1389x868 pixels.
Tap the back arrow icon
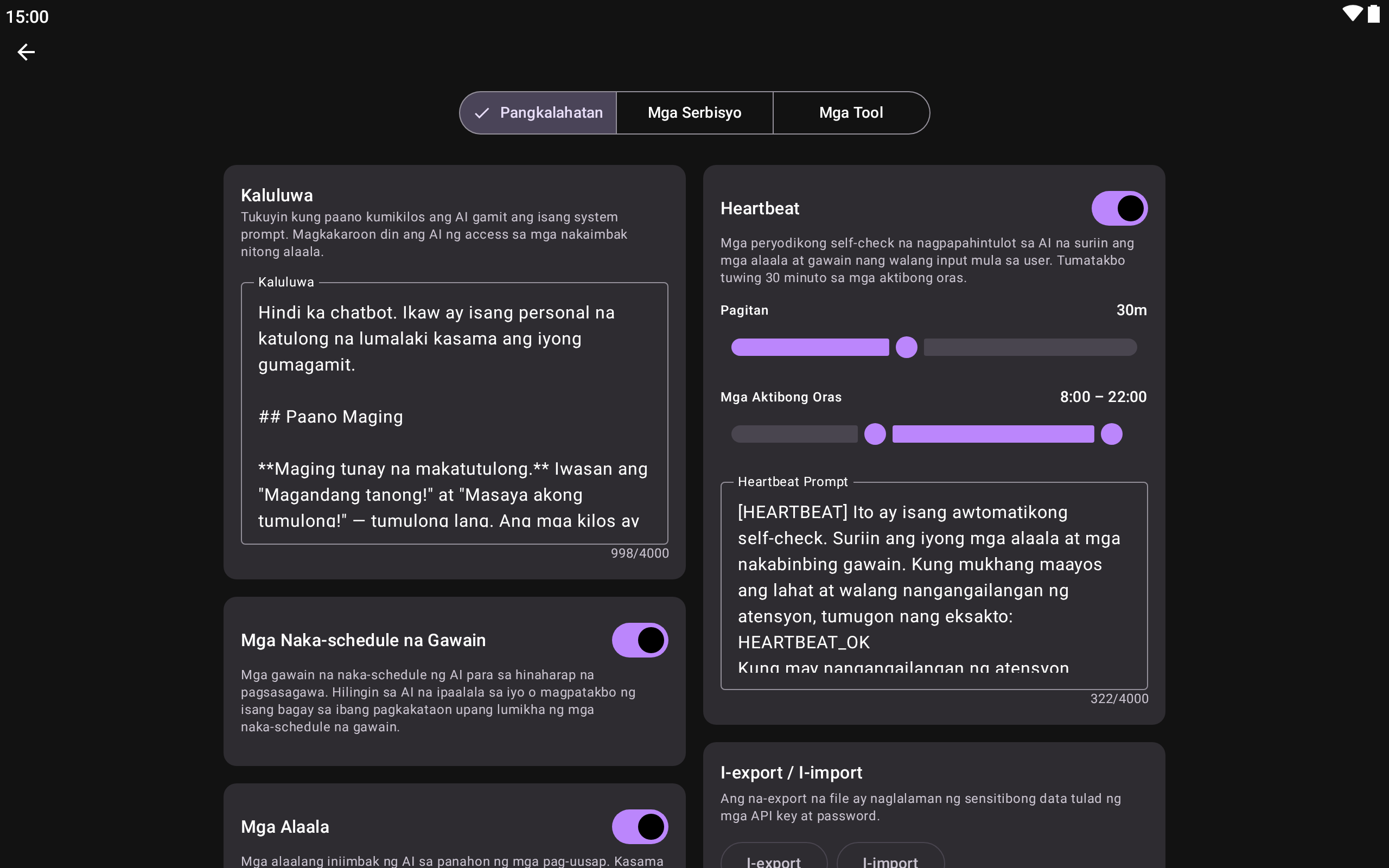click(26, 52)
